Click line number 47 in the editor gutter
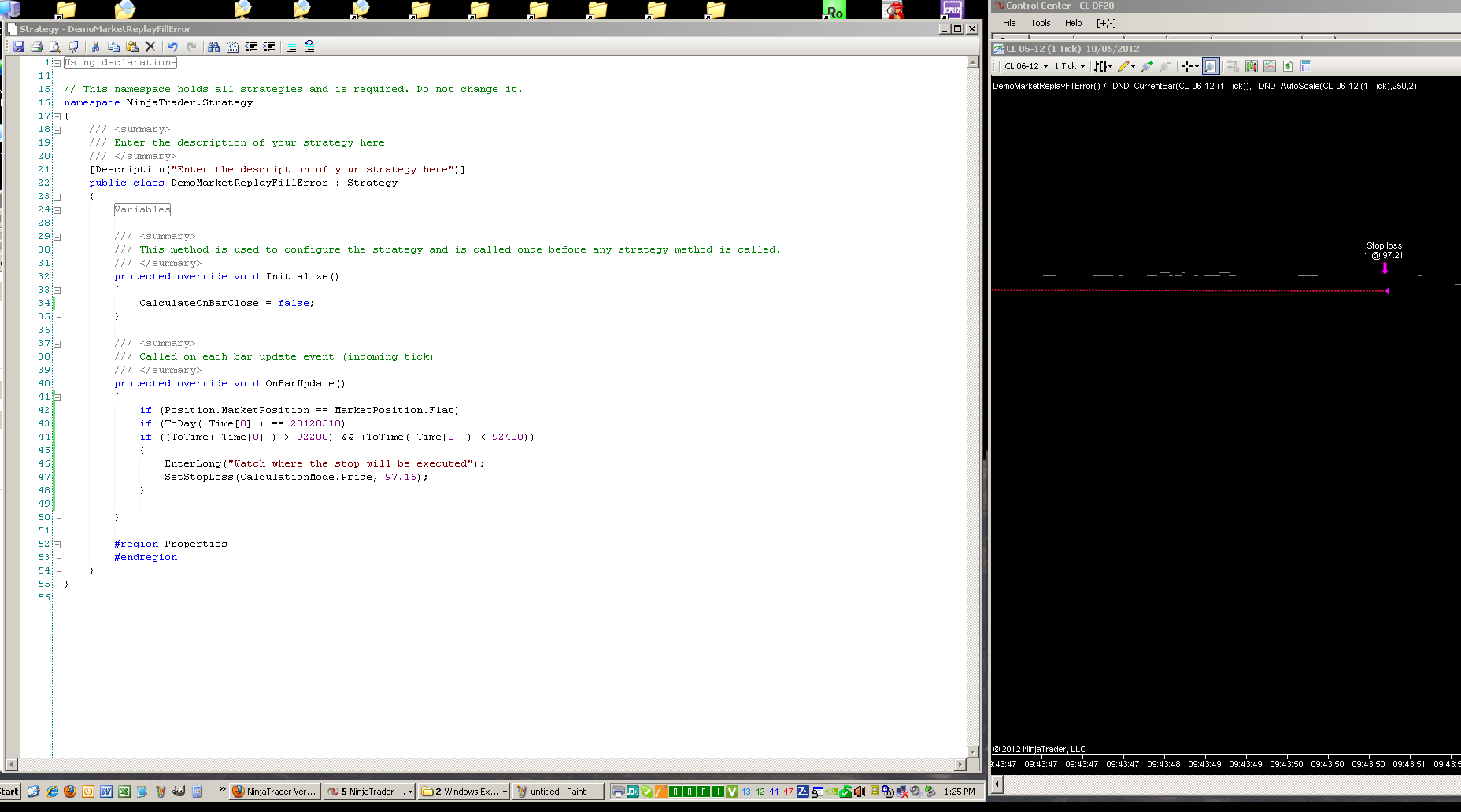 click(x=44, y=478)
